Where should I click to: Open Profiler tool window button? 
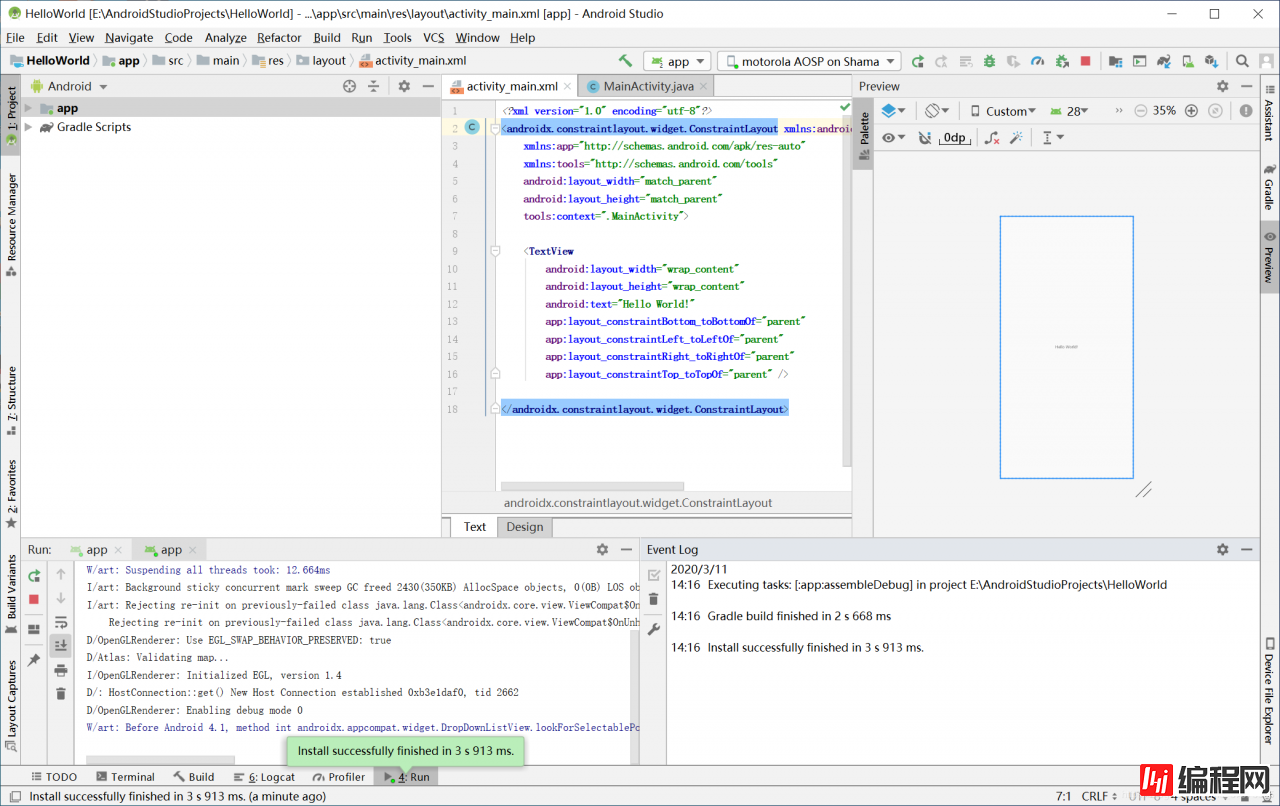[338, 777]
